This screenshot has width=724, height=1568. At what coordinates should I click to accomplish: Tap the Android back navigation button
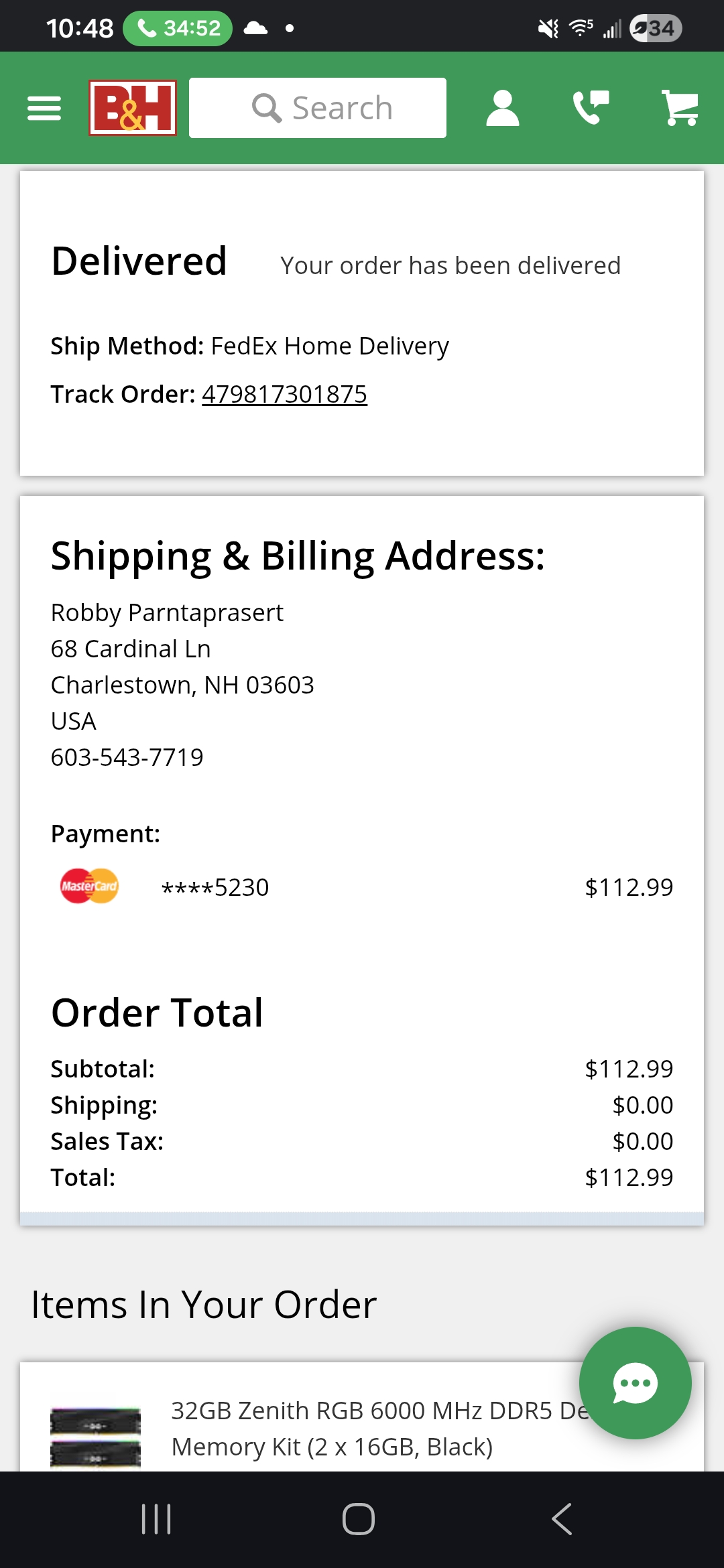562,1518
